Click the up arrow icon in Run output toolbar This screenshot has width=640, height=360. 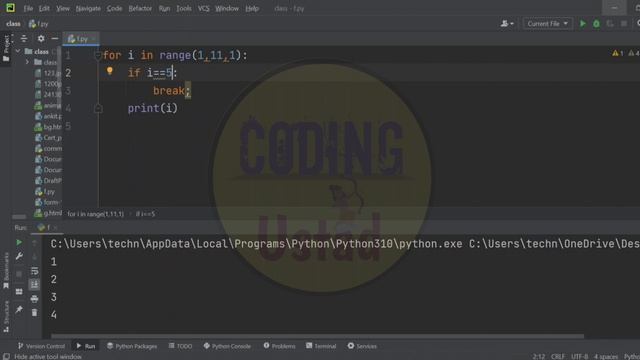(x=34, y=242)
